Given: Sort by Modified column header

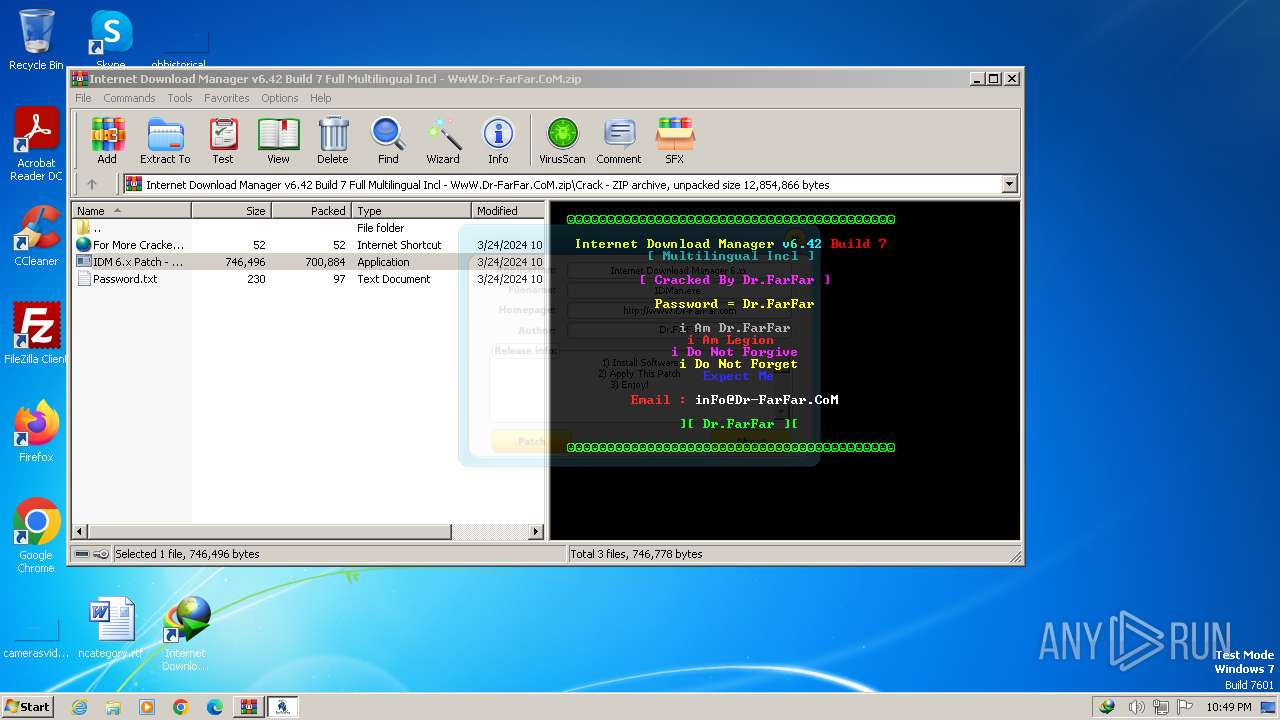Looking at the screenshot, I should point(508,210).
